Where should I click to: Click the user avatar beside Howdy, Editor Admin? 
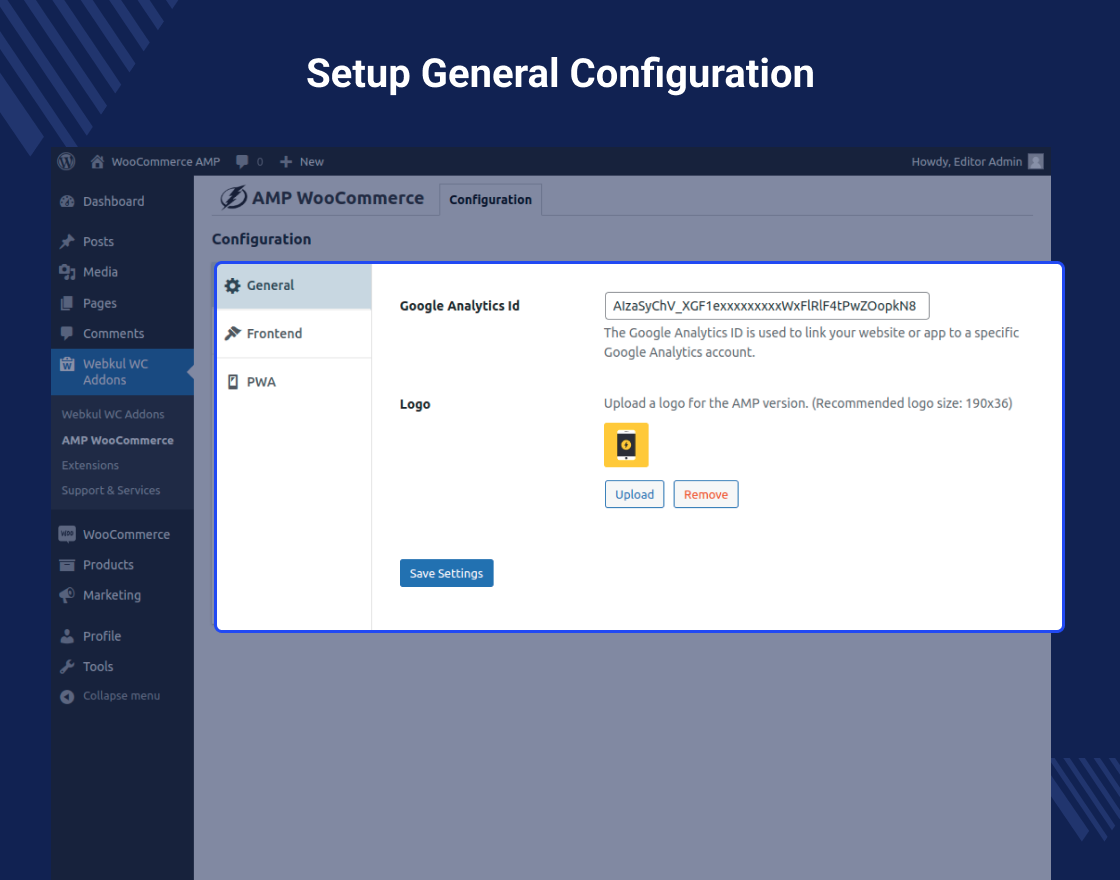[1036, 161]
